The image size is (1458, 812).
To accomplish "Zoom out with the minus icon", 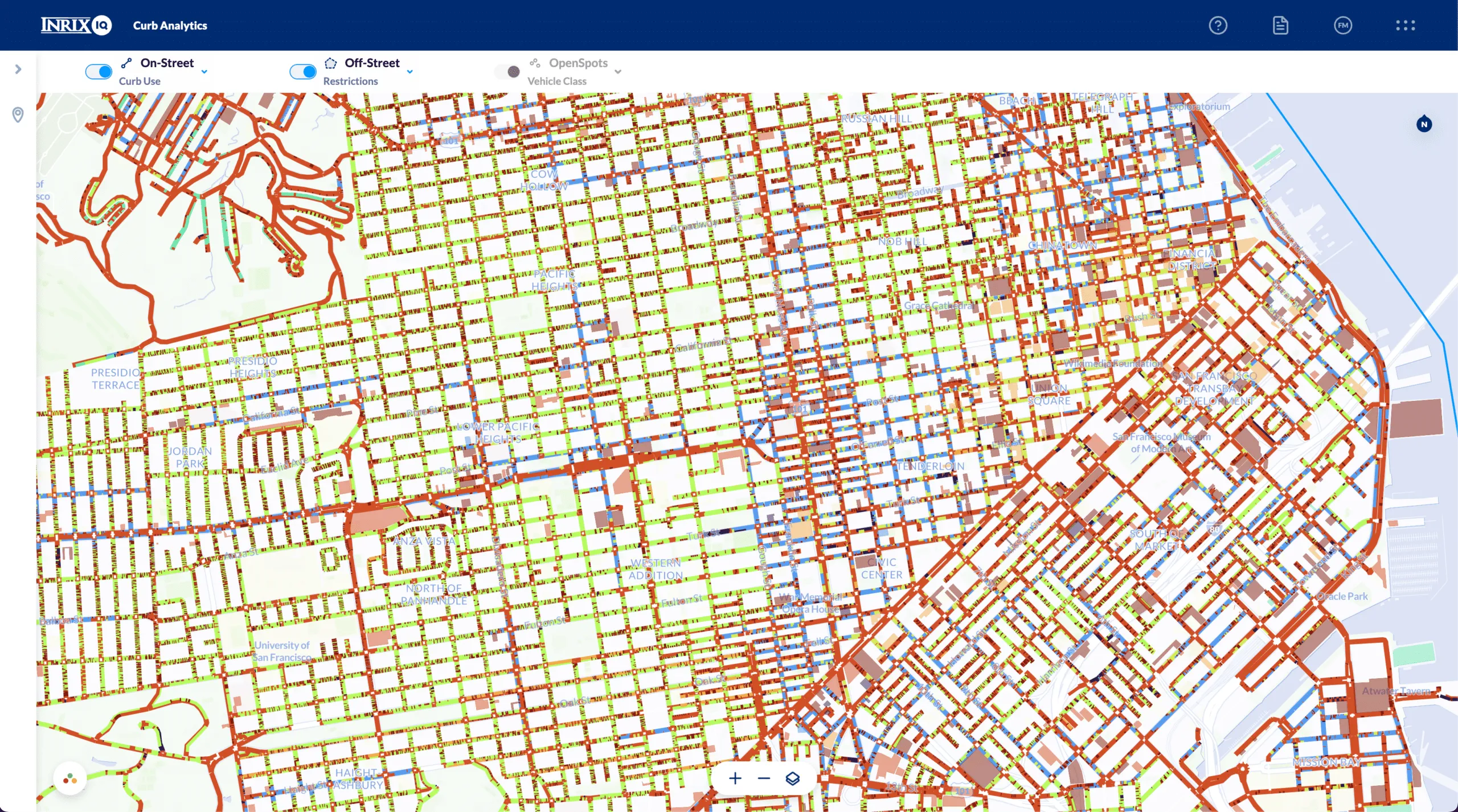I will coord(764,778).
